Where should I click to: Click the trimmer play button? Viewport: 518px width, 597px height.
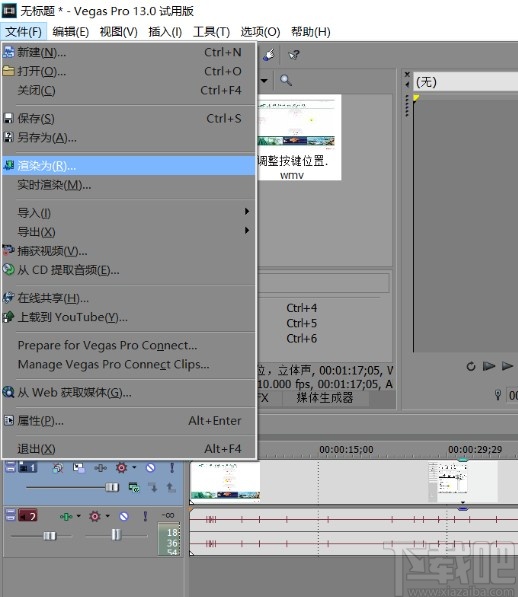(507, 366)
